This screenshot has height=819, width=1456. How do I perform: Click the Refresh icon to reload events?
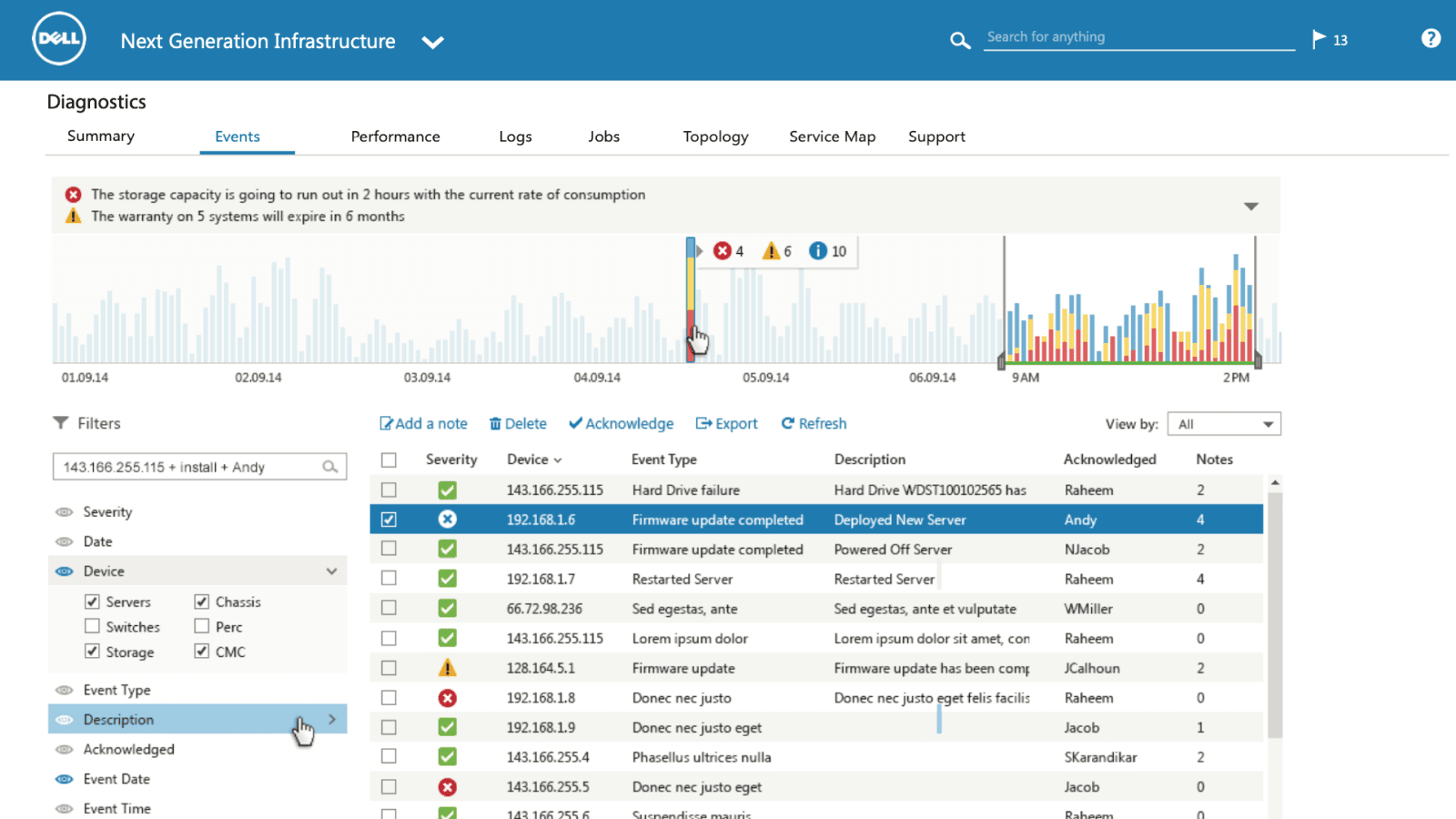tap(788, 423)
